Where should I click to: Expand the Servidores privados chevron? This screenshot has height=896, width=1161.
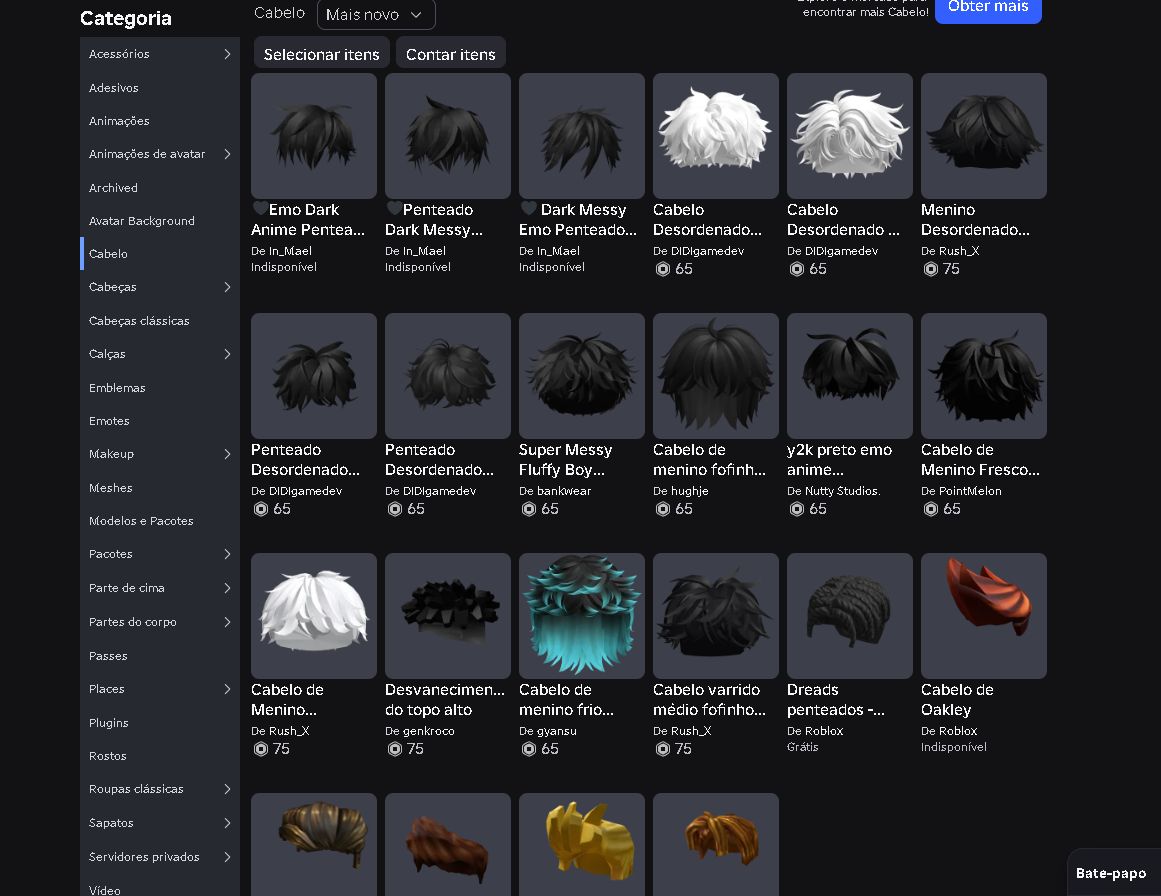(x=227, y=857)
